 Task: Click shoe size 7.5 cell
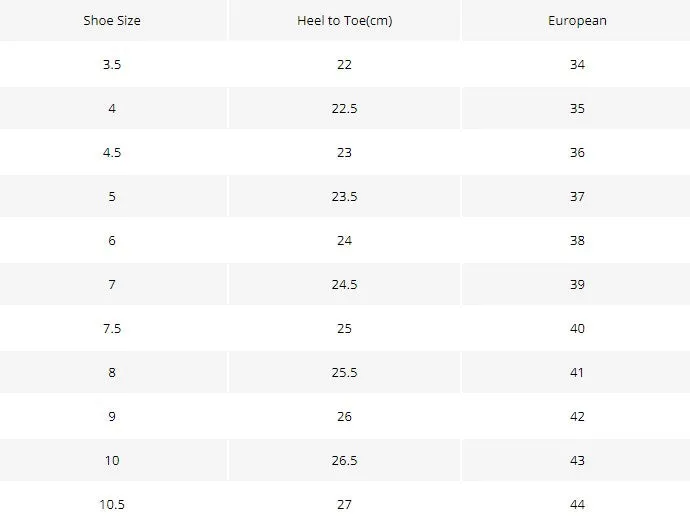(x=112, y=328)
